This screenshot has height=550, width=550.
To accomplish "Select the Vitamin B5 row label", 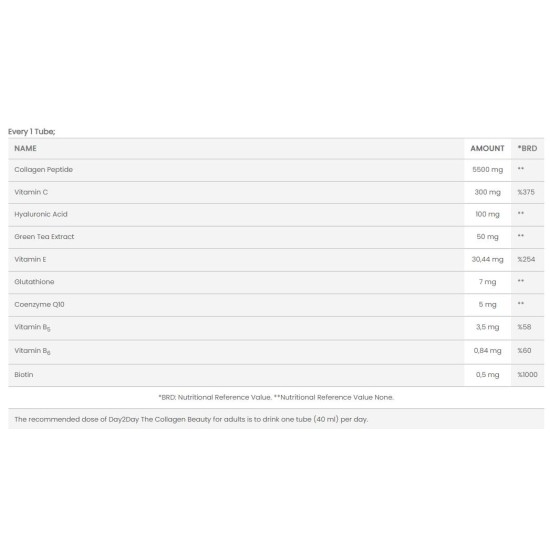I will click(32, 328).
